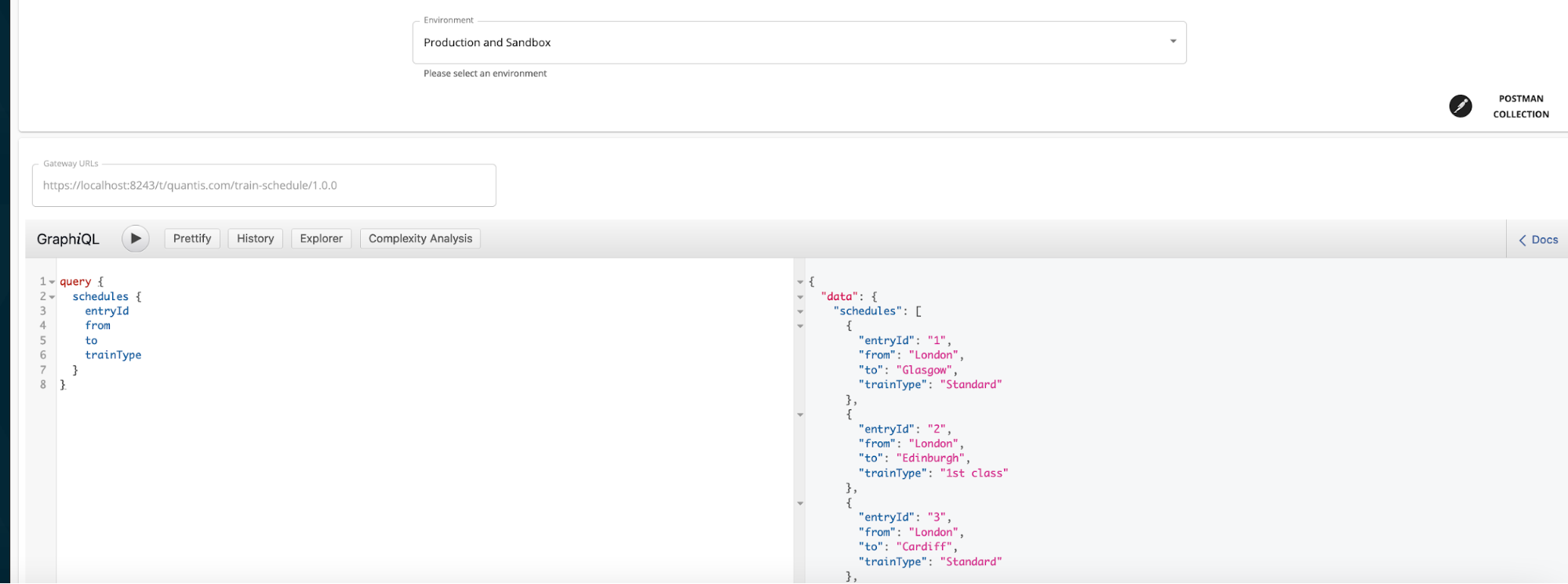Collapse the "data" object in results
This screenshot has height=584, width=1568.
click(x=800, y=297)
